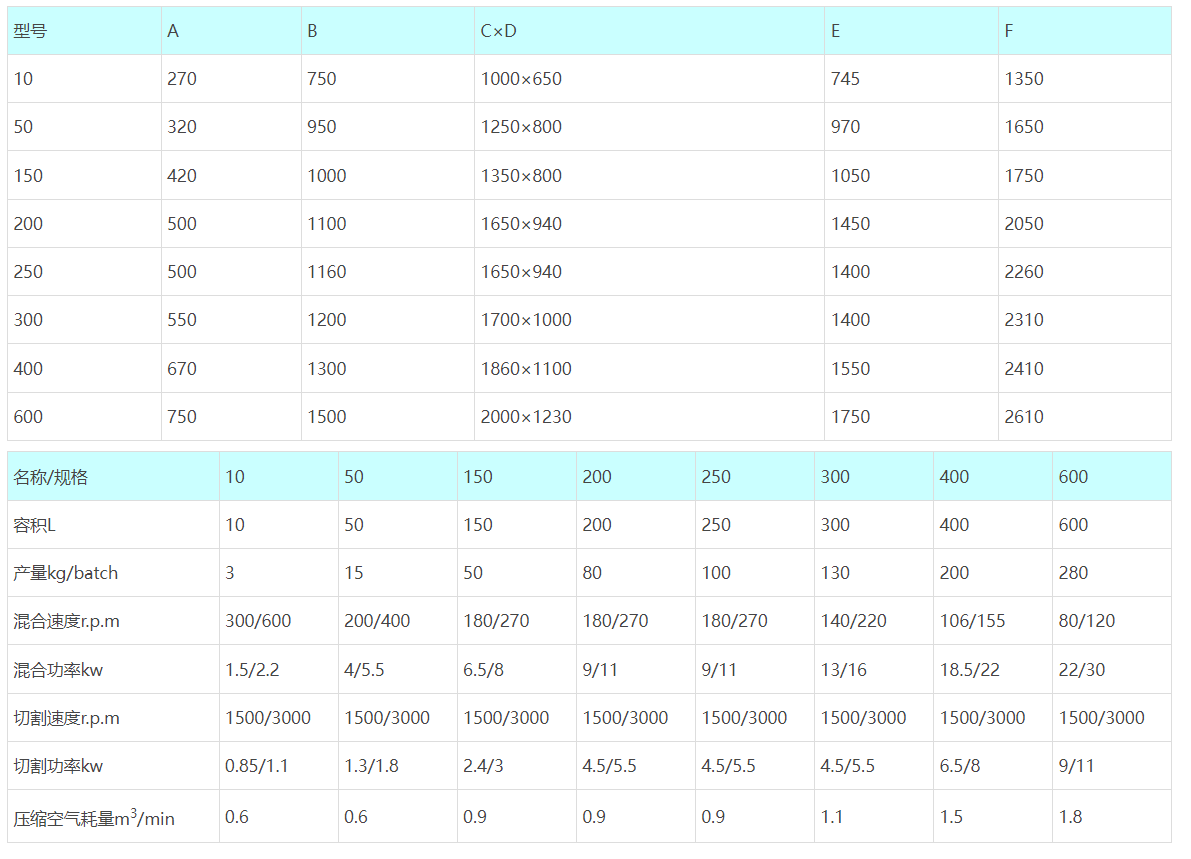Viewport: 1191px width, 859px height.
Task: Click the 300/600 mixing speed cell
Action: [258, 621]
